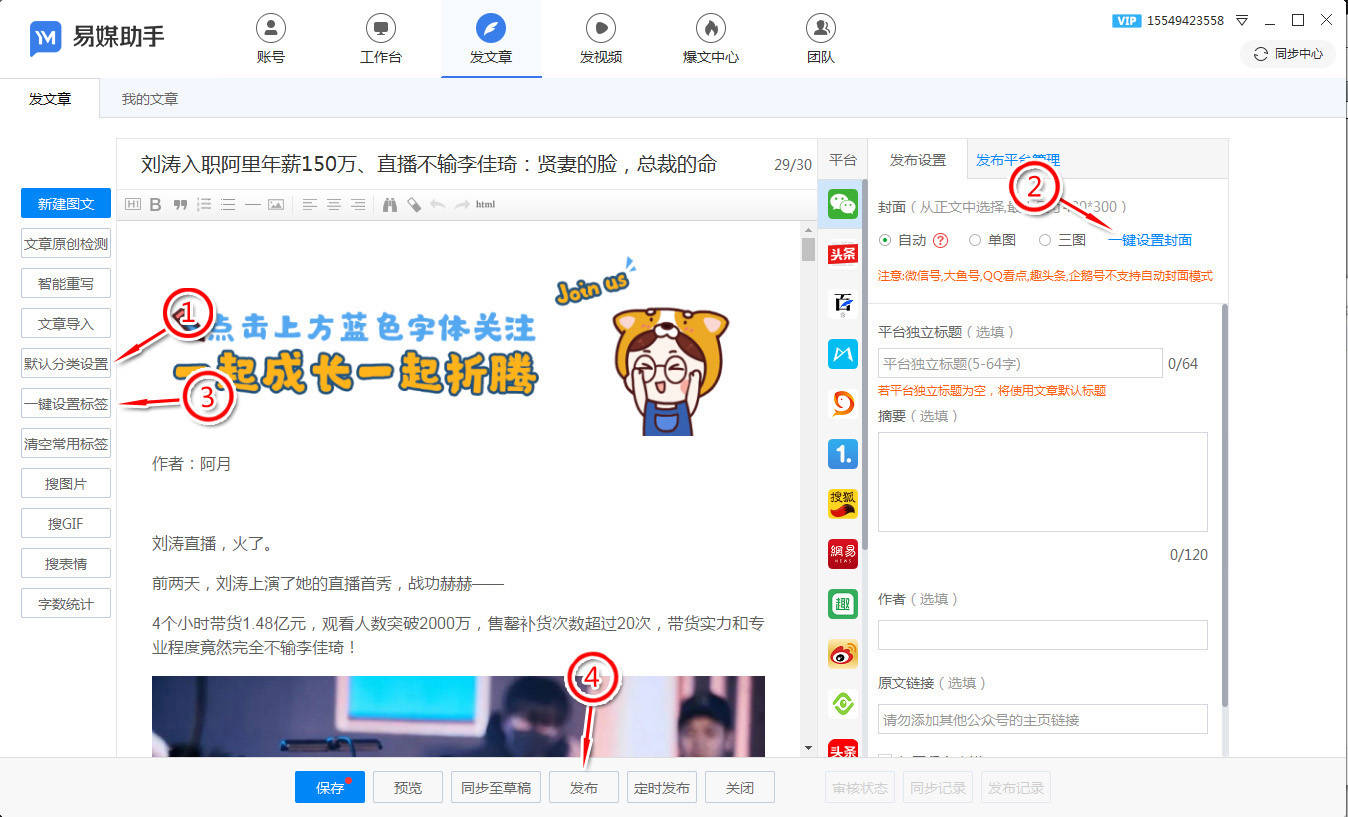Click 一键设置封面 link

tap(1150, 240)
